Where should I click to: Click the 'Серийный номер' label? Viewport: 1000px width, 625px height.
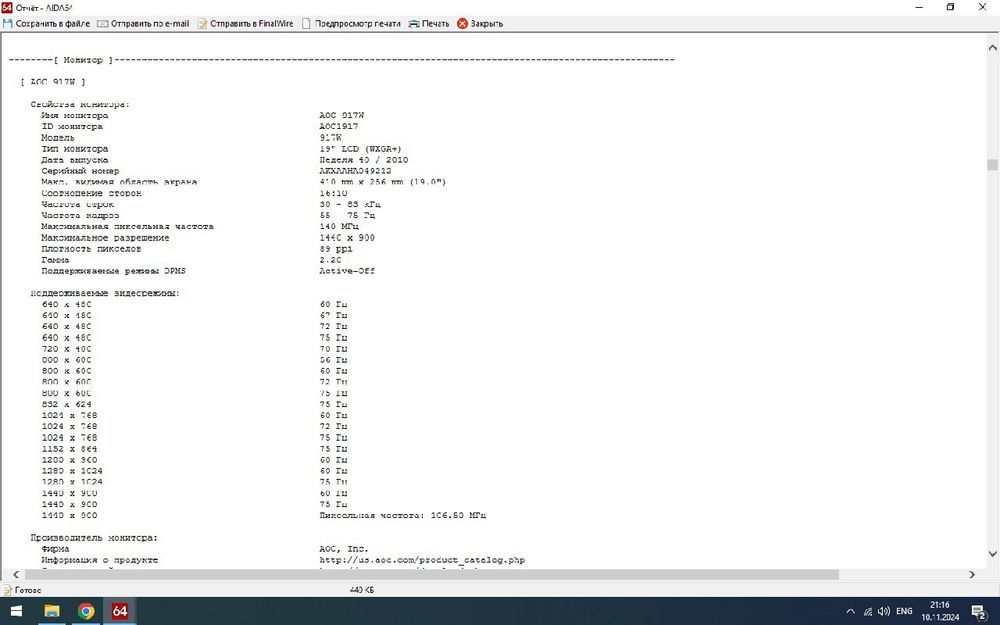point(80,171)
